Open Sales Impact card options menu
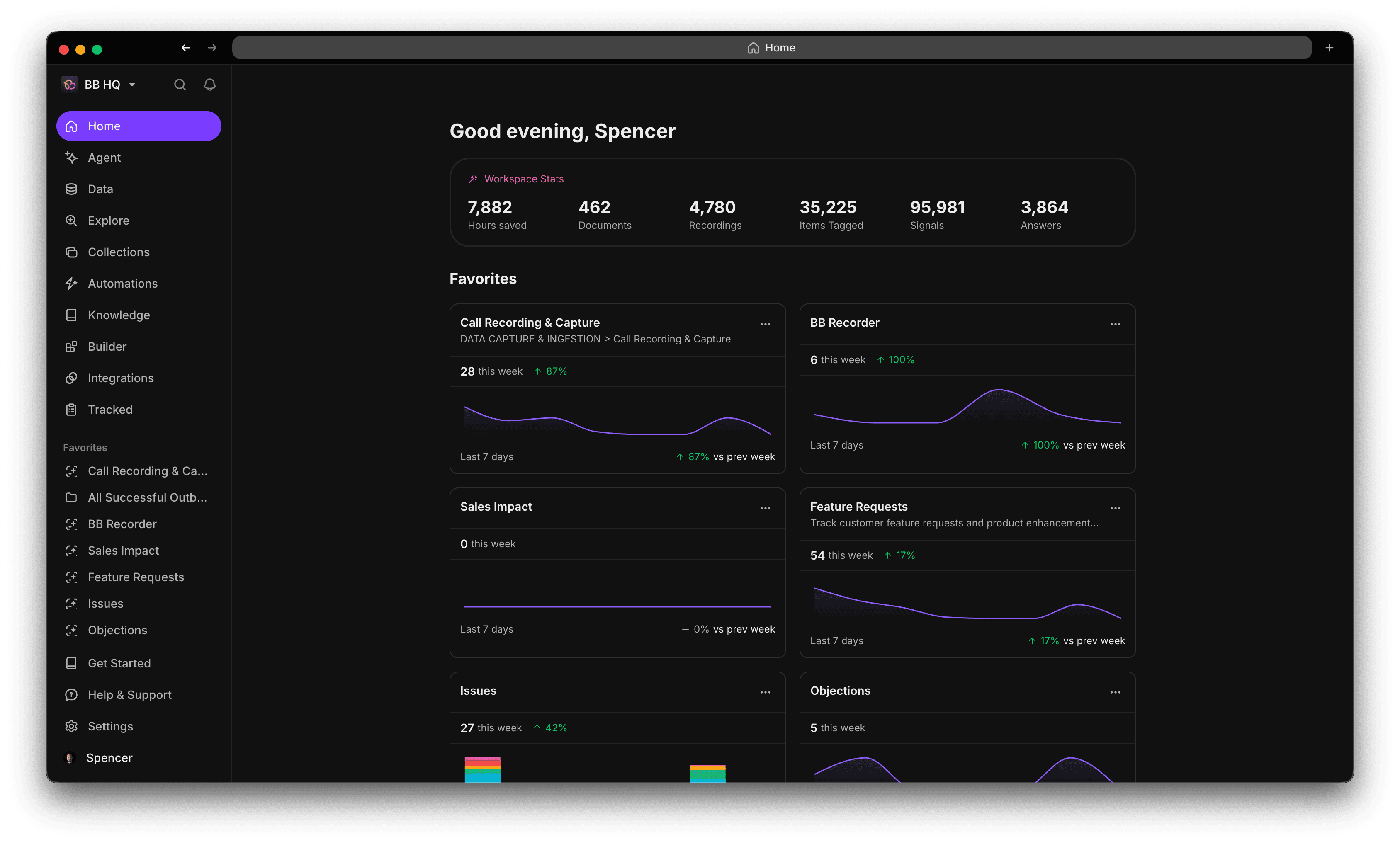Viewport: 1400px width, 844px height. pyautogui.click(x=766, y=508)
